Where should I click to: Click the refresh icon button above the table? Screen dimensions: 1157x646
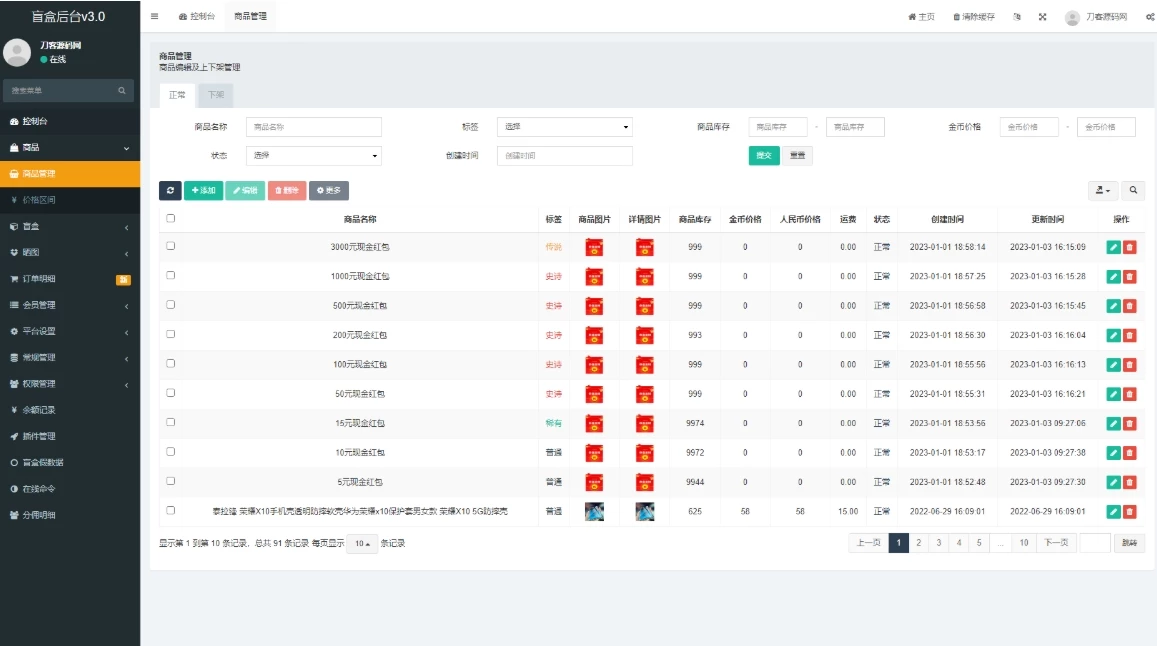(170, 190)
